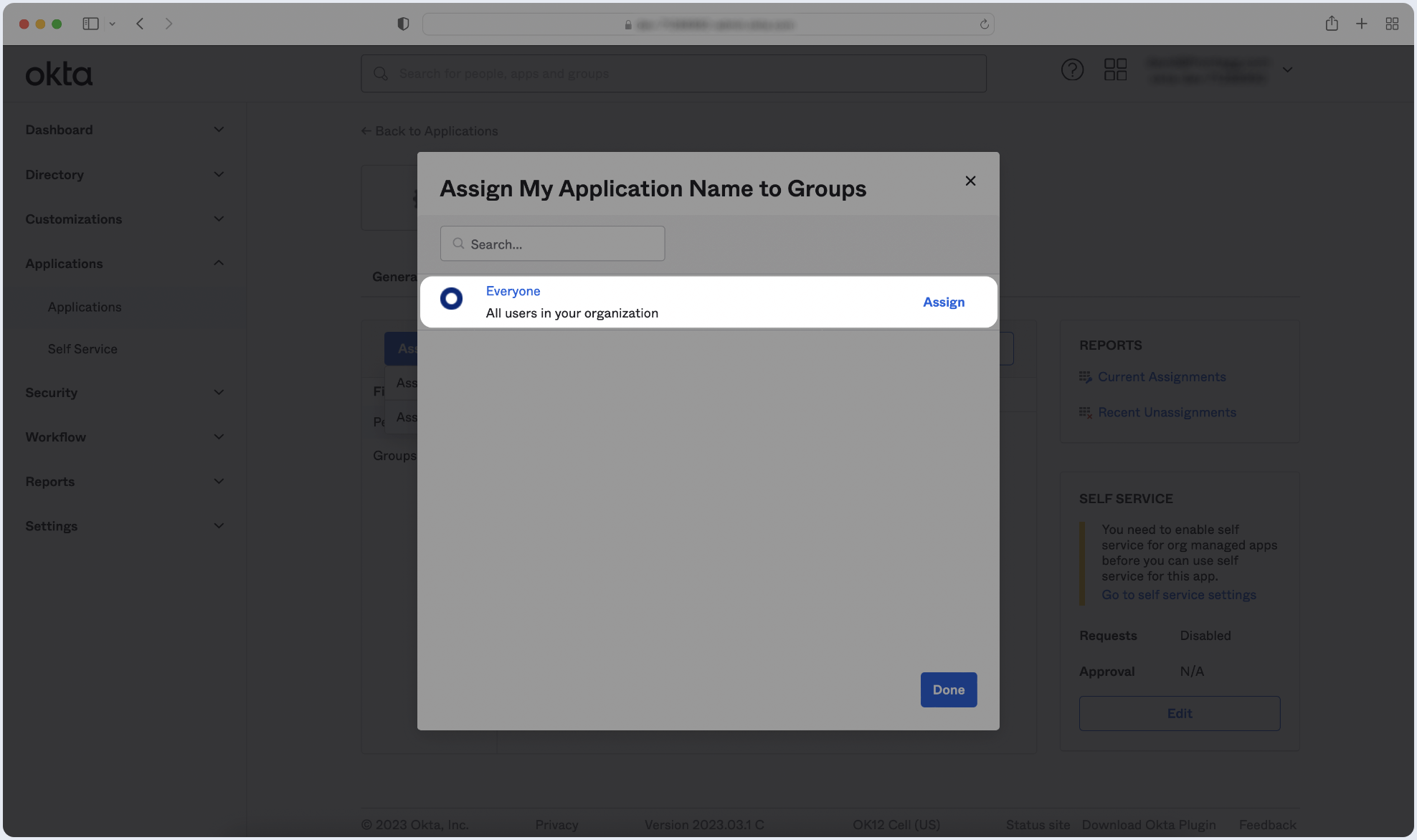This screenshot has width=1417, height=840.
Task: Close the Assign to Groups dialog
Action: click(x=970, y=181)
